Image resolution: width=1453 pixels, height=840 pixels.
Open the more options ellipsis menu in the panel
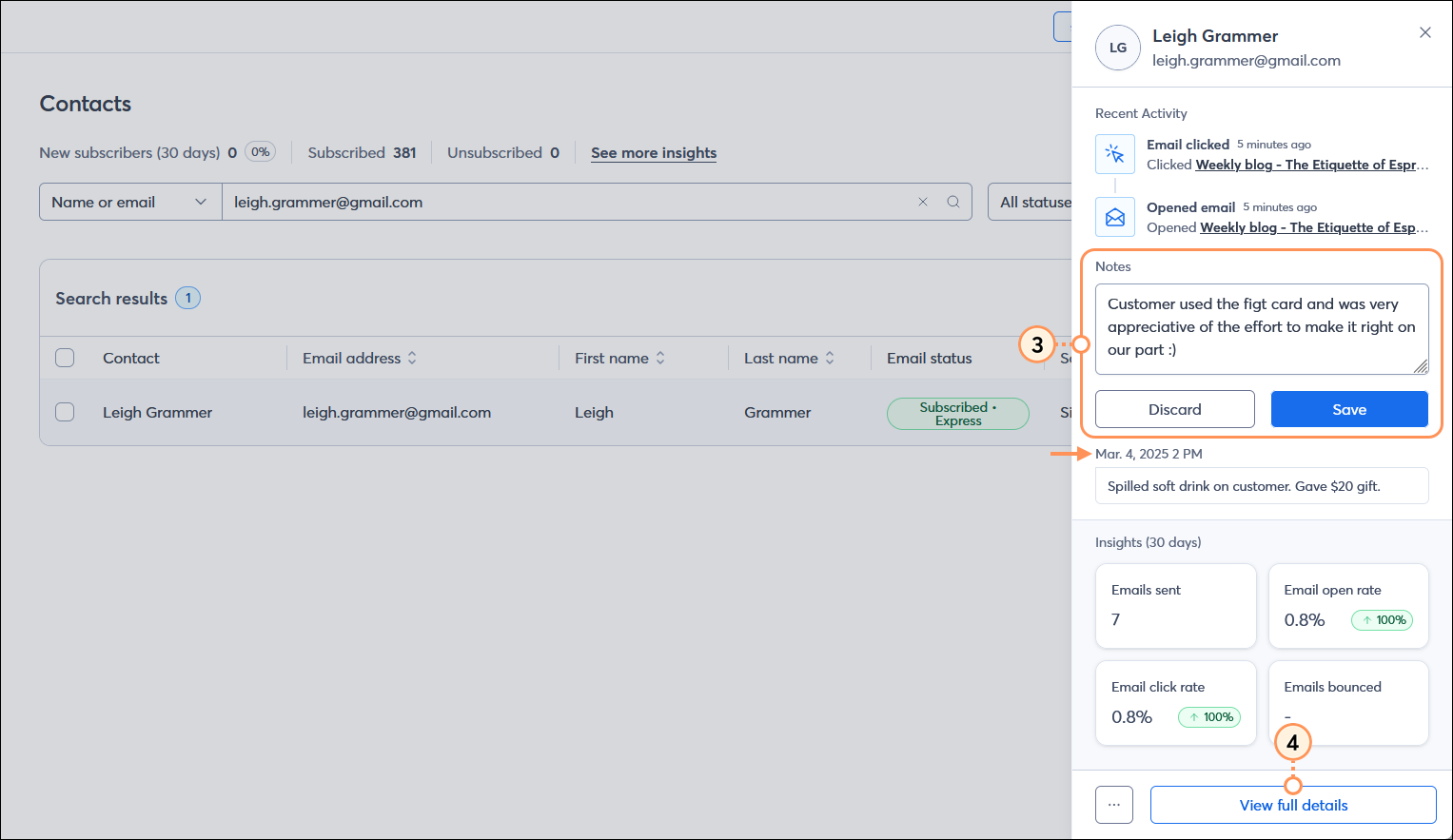[1113, 804]
